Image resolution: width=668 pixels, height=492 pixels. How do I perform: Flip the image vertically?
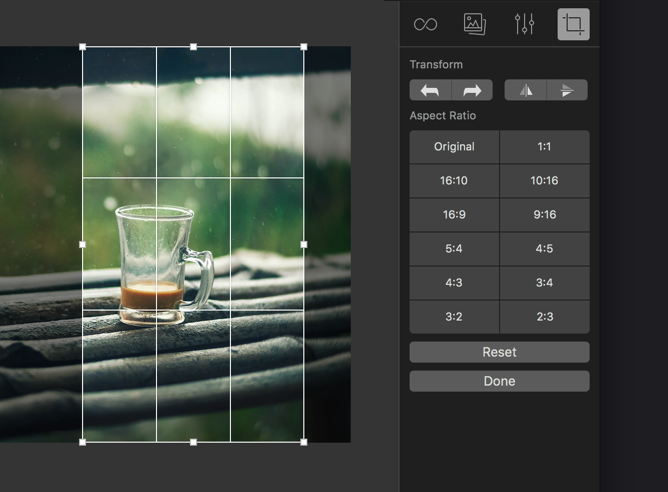(x=567, y=90)
